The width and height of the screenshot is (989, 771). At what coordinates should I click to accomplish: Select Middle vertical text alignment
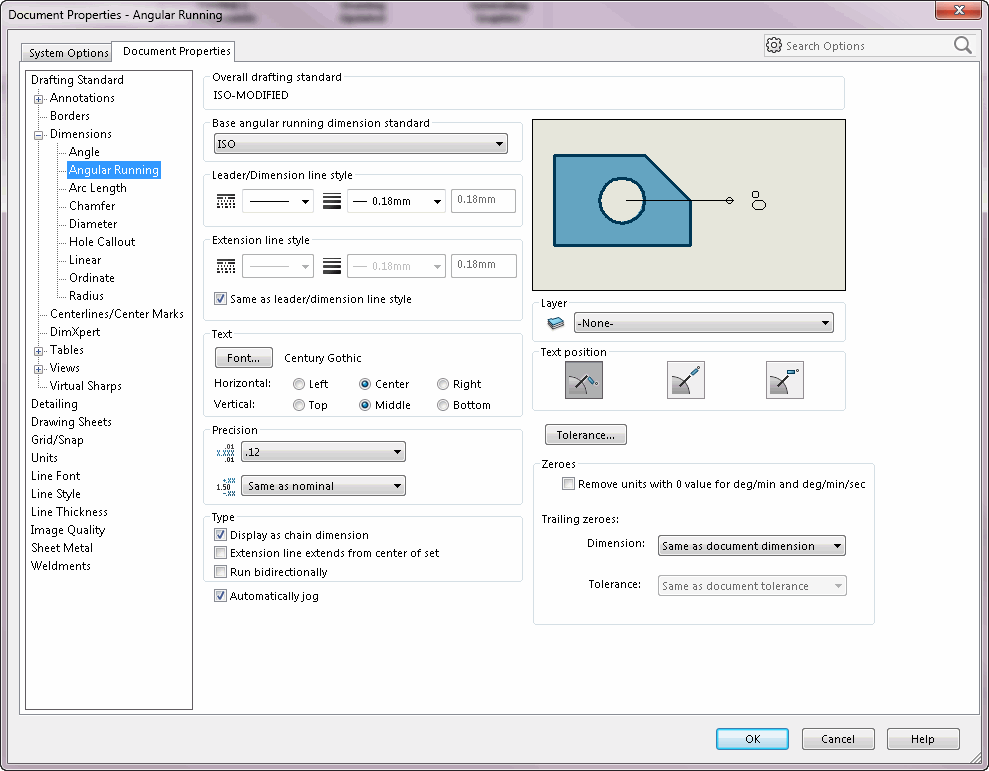point(365,405)
